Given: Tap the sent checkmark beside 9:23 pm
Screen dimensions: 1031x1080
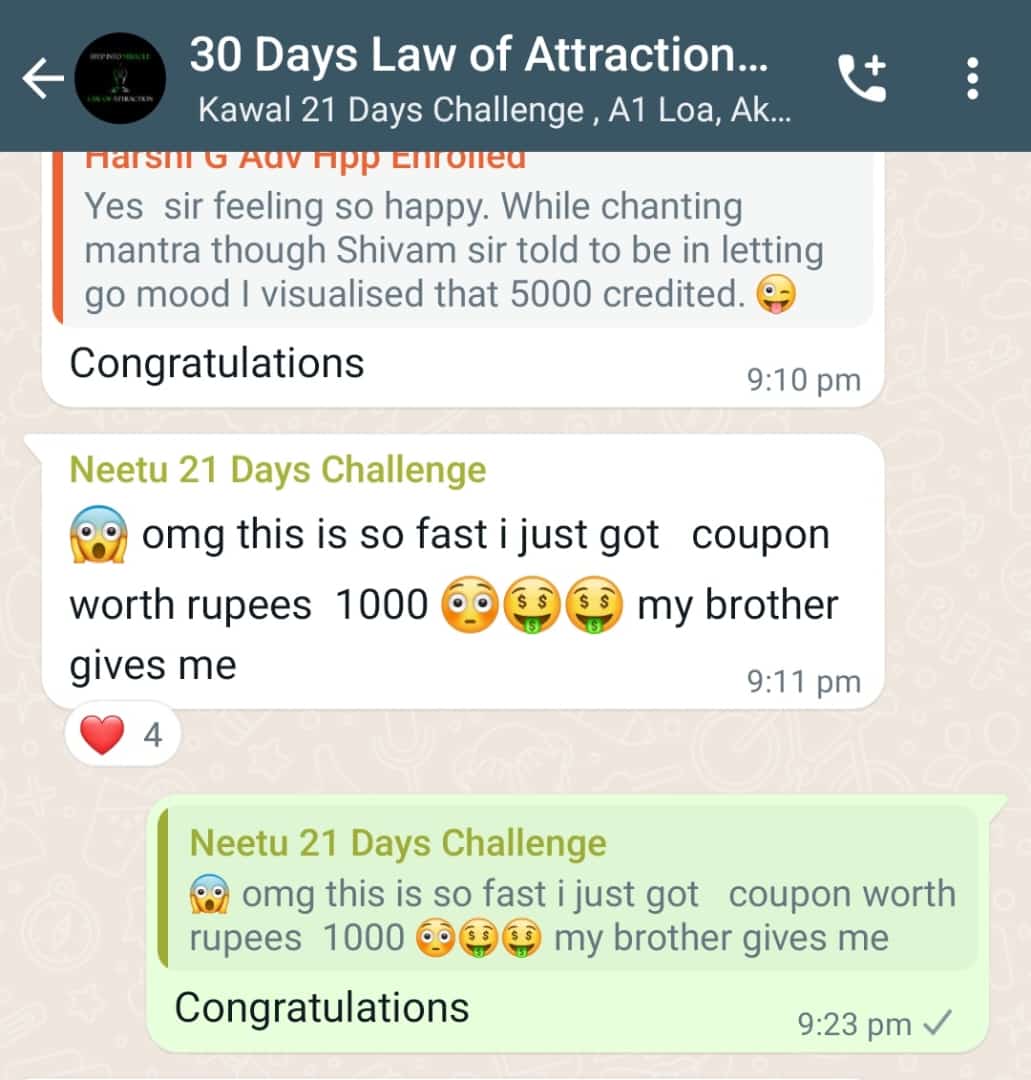Looking at the screenshot, I should (937, 1023).
